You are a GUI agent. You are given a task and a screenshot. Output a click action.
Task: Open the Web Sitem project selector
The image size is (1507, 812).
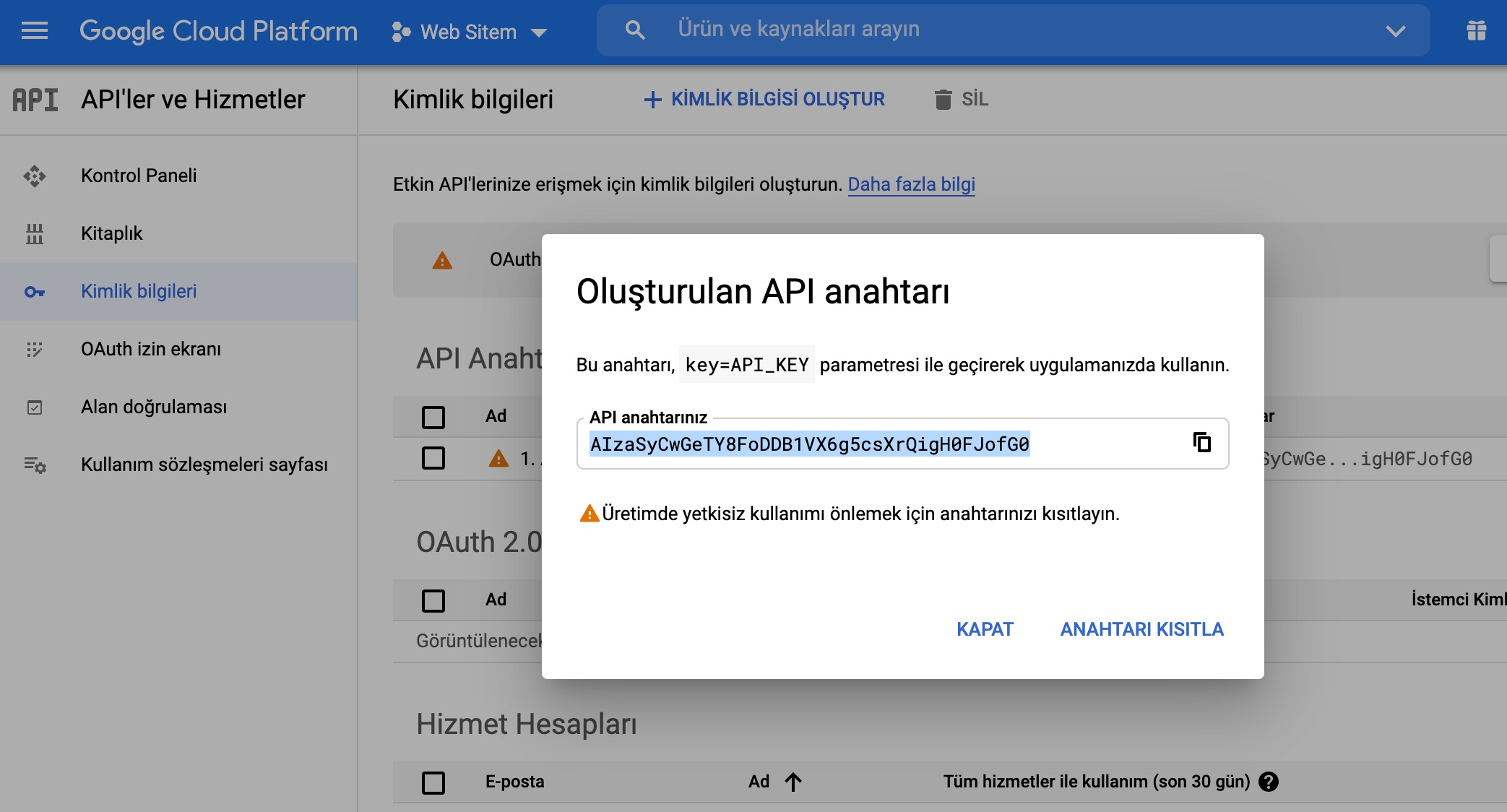[470, 32]
